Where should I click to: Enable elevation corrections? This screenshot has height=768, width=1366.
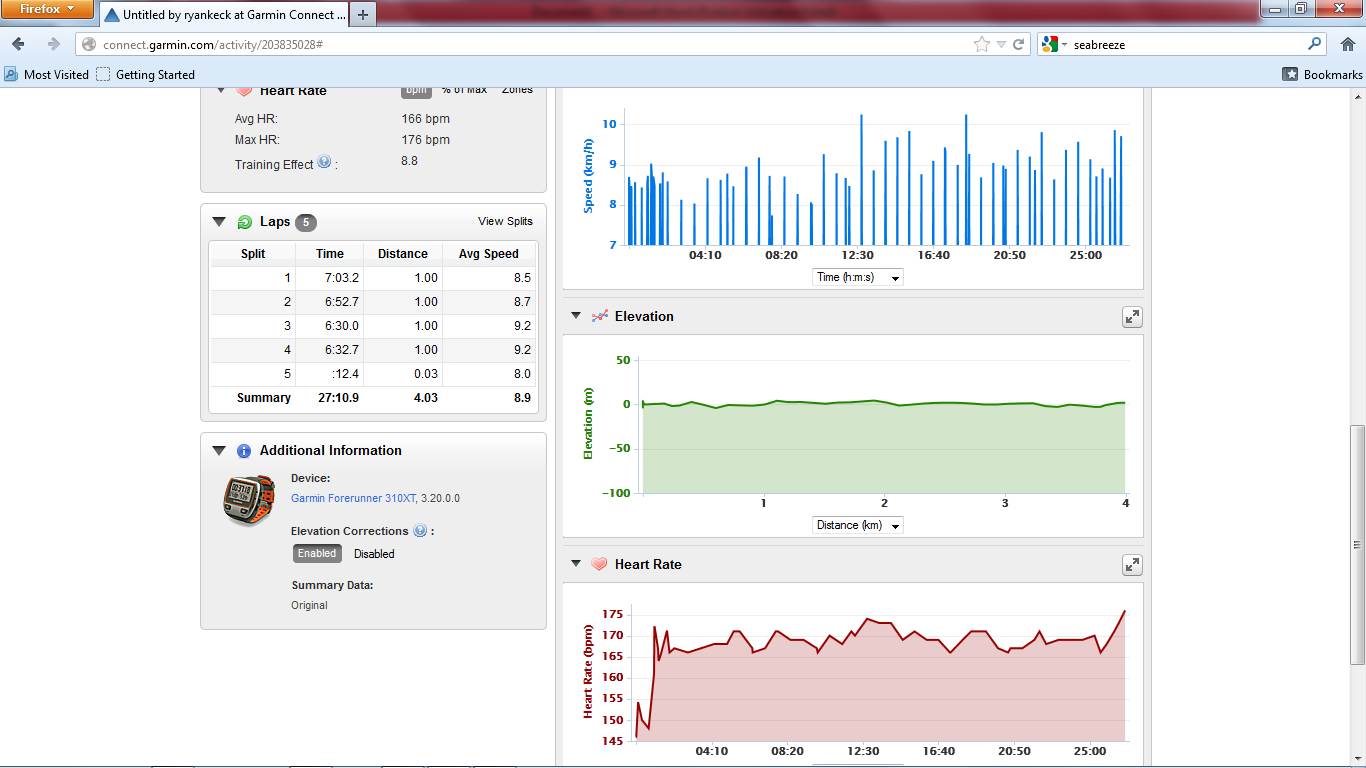point(317,554)
